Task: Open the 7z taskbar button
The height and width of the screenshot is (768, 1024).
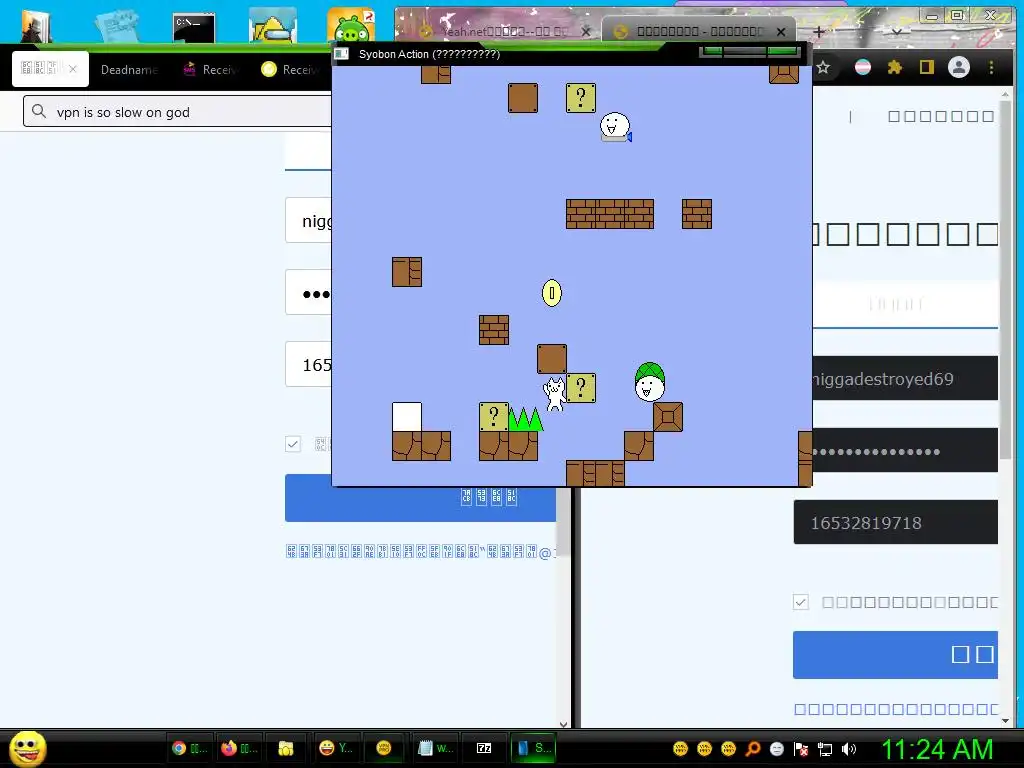Action: (484, 748)
